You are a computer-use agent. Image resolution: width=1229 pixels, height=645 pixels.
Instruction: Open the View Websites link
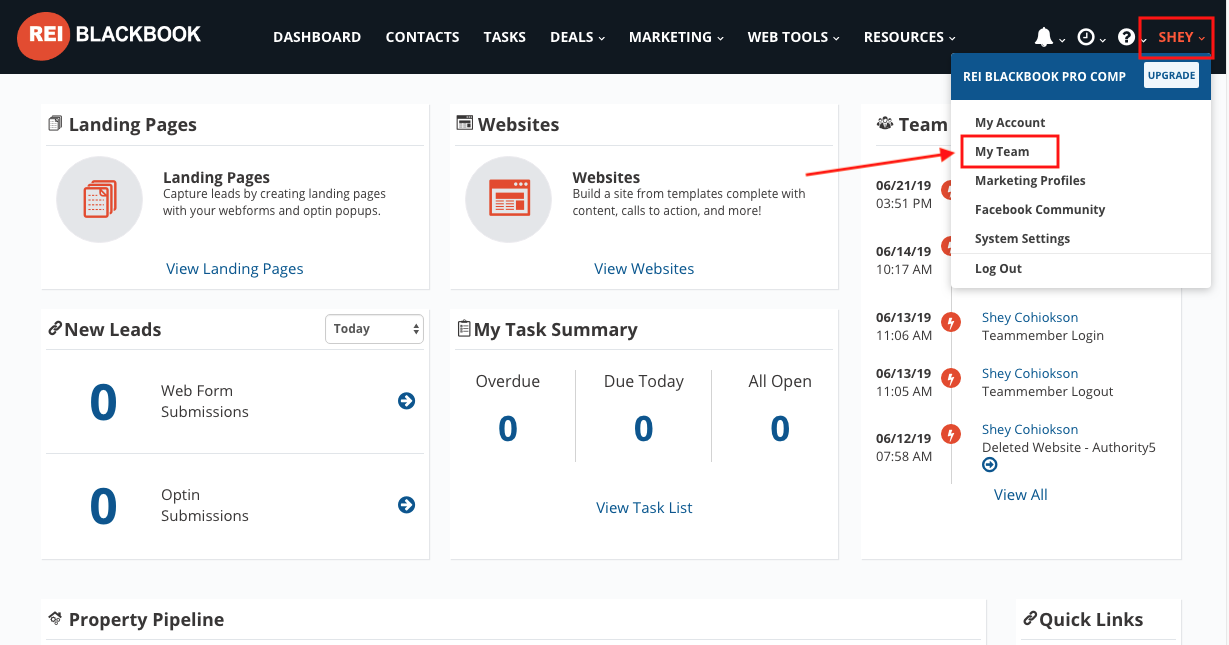click(x=644, y=269)
